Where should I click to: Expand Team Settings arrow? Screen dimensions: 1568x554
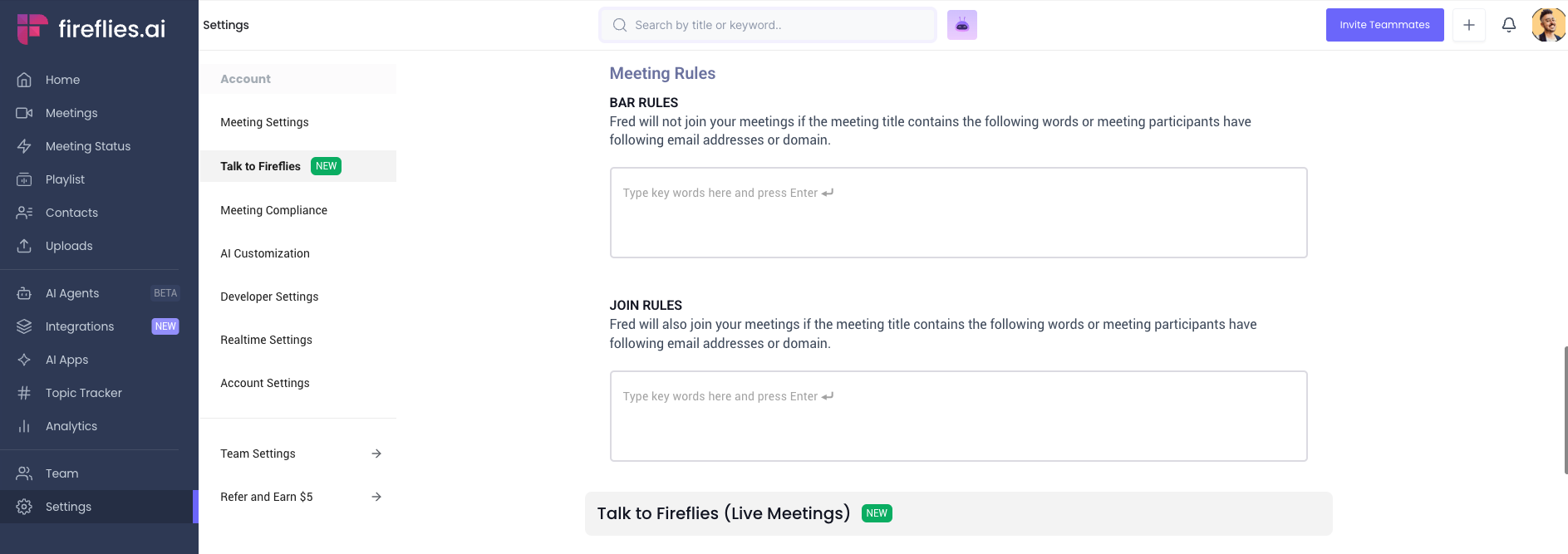[x=376, y=453]
